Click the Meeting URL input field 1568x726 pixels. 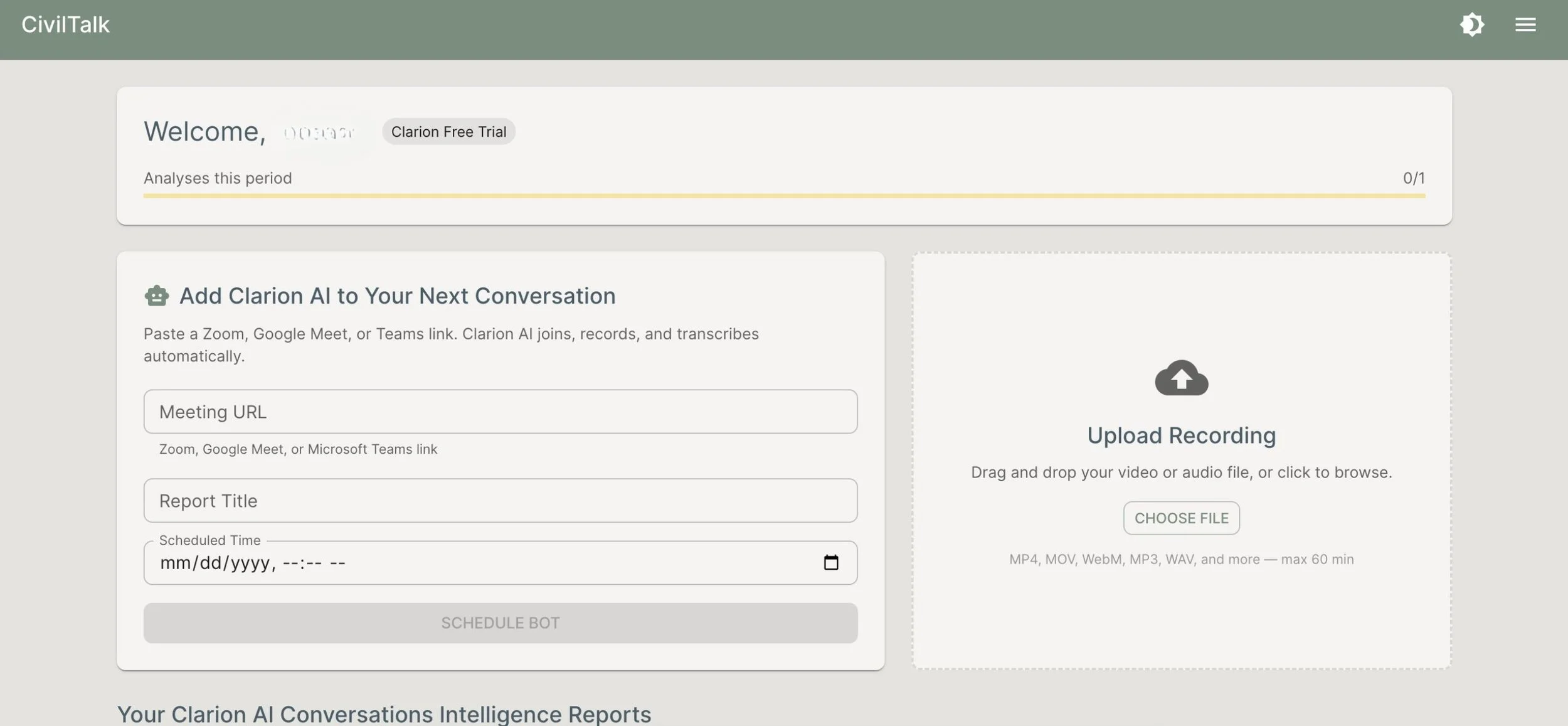(500, 412)
